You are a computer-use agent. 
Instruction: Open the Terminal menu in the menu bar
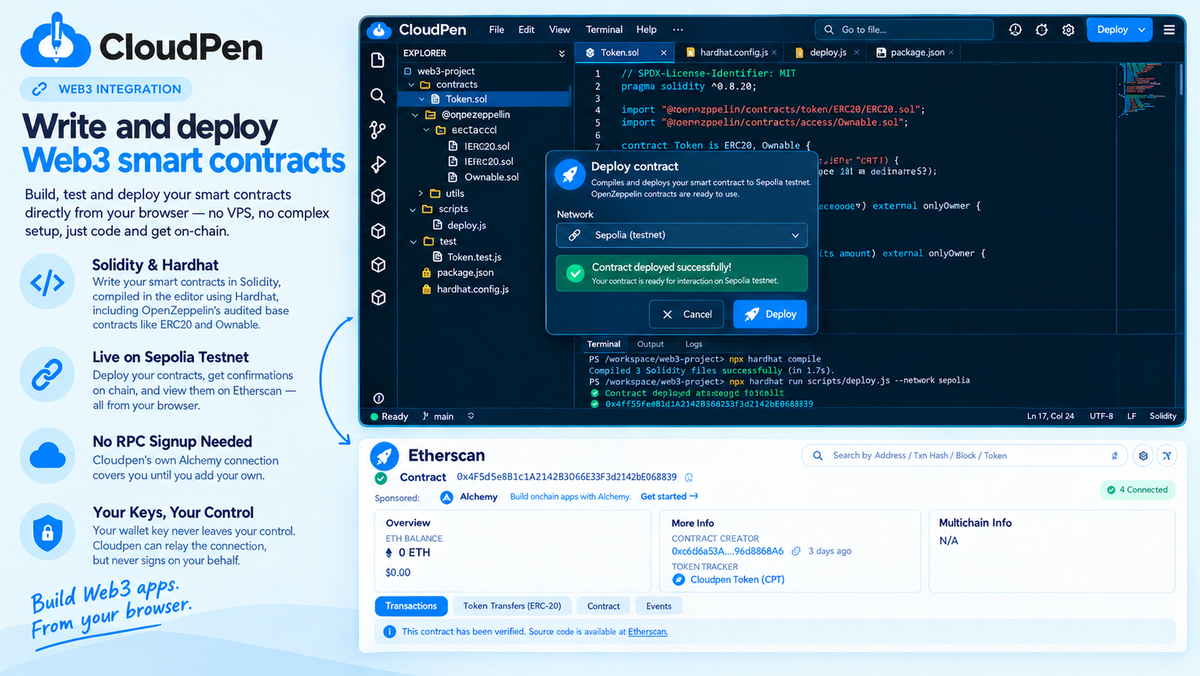coord(604,30)
